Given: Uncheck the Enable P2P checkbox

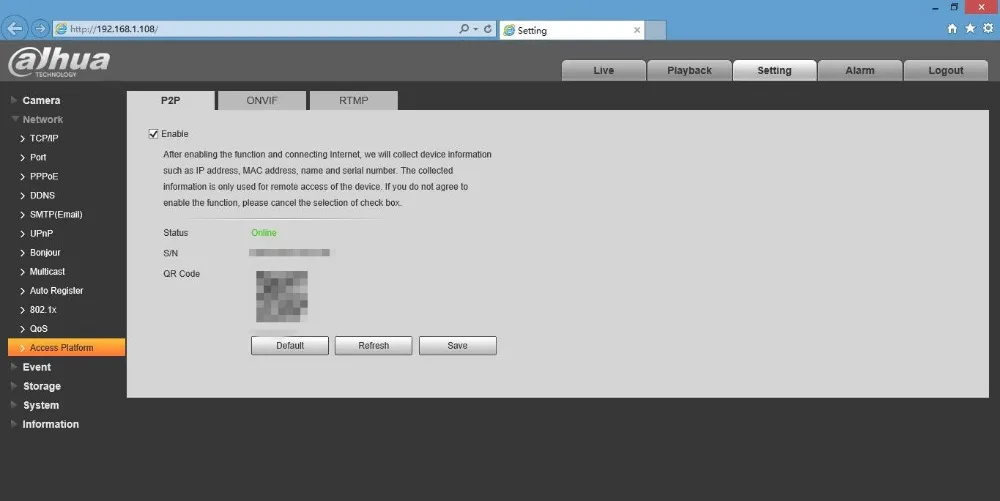Looking at the screenshot, I should coord(153,134).
